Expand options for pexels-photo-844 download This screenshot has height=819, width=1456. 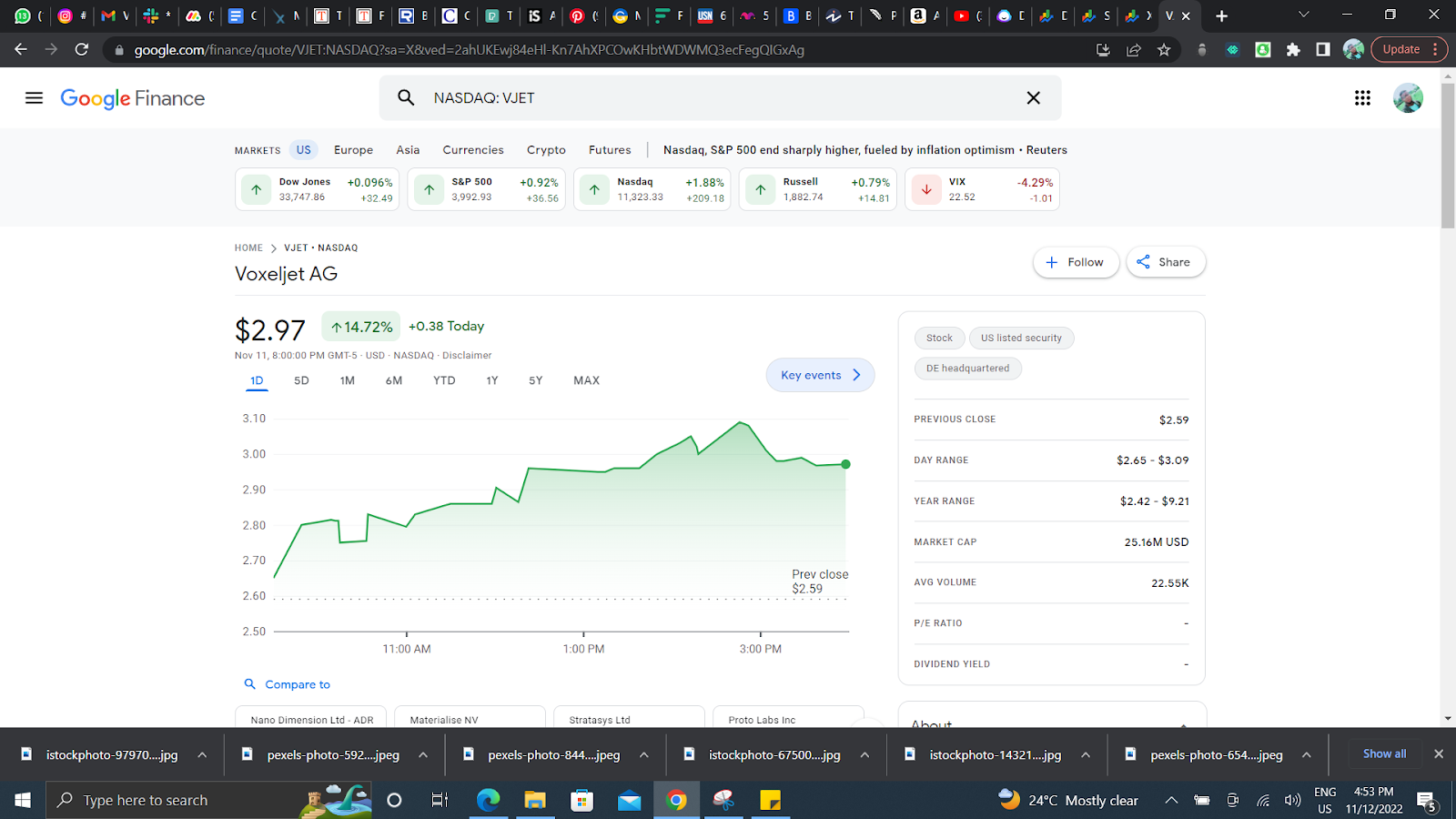point(643,755)
